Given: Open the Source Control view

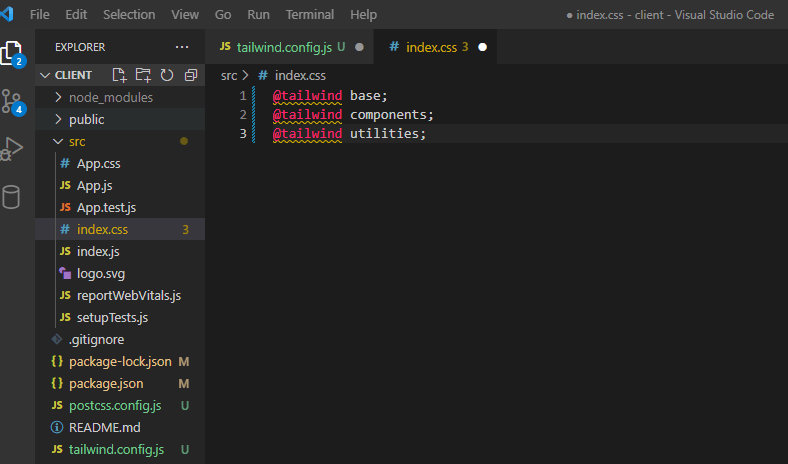Looking at the screenshot, I should [13, 102].
